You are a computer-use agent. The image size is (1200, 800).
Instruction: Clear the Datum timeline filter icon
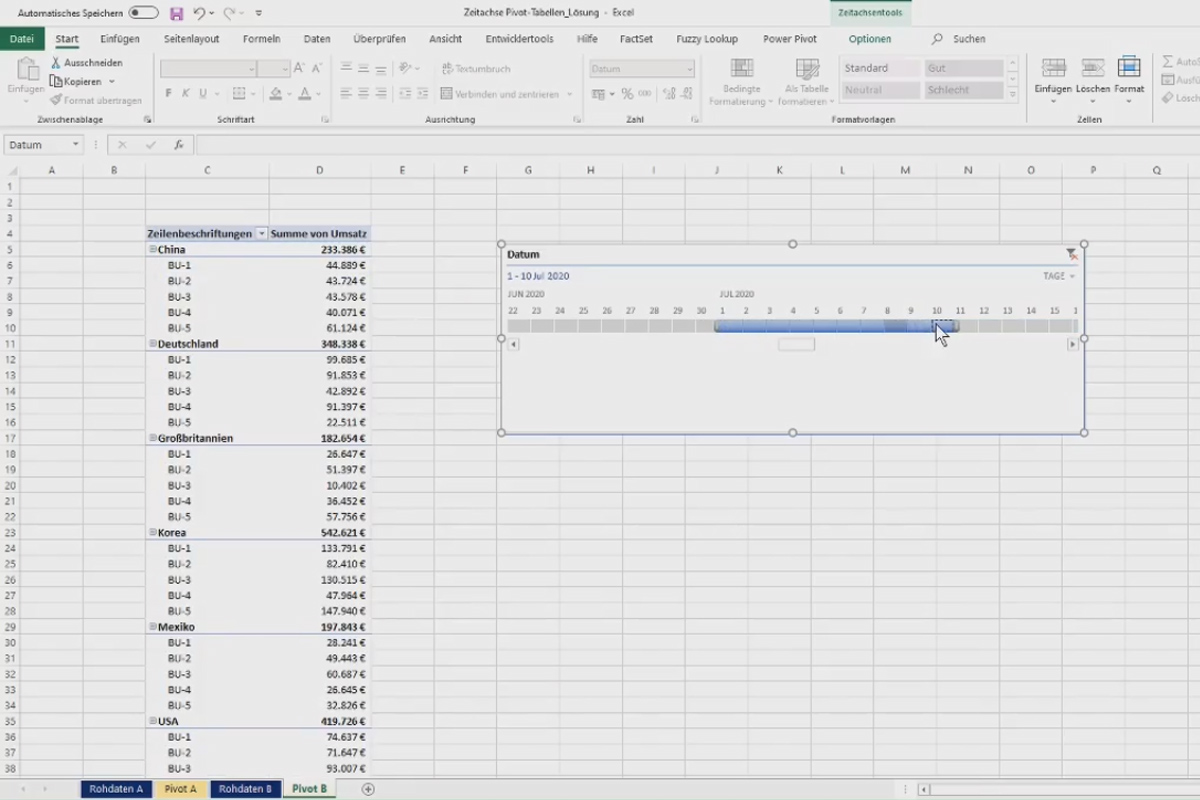[x=1071, y=254]
